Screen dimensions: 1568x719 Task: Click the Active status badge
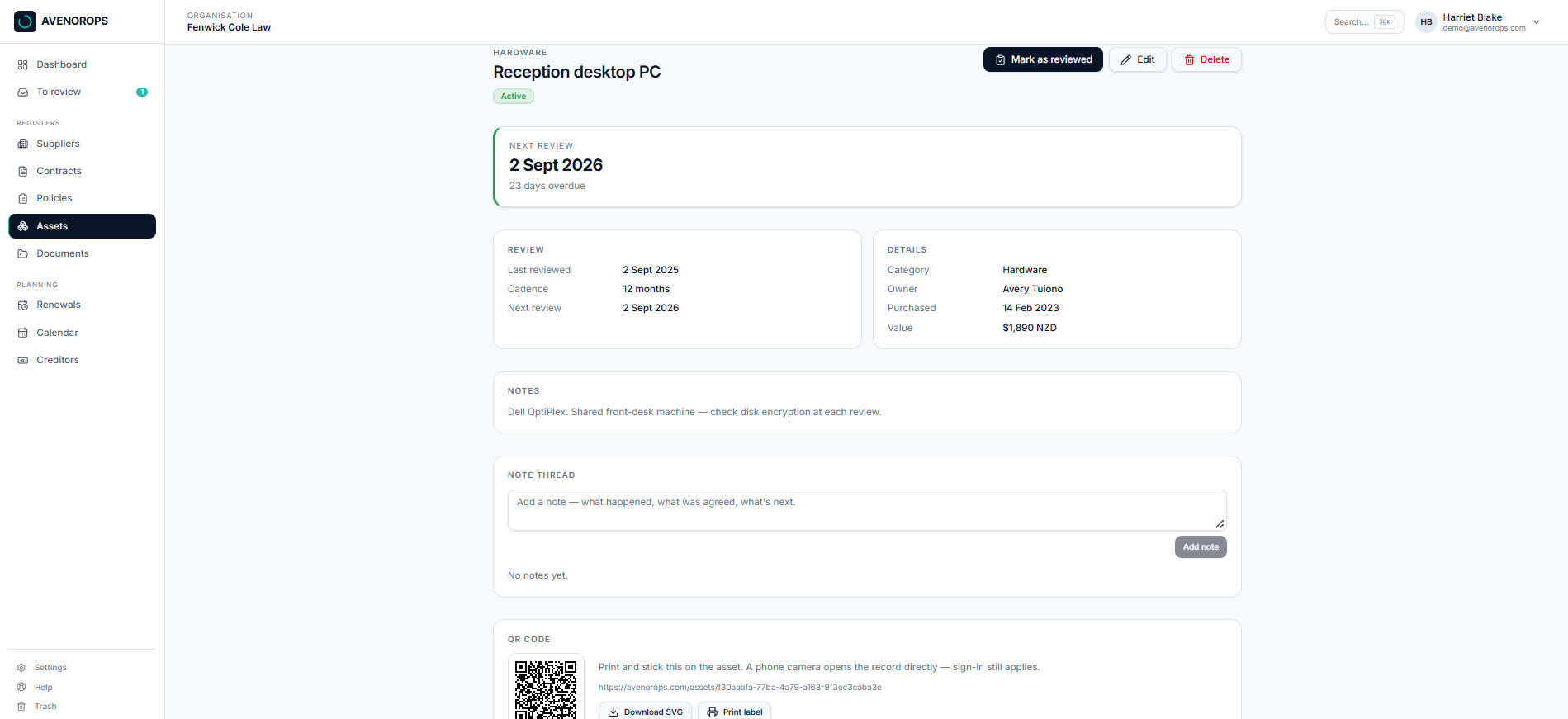514,97
